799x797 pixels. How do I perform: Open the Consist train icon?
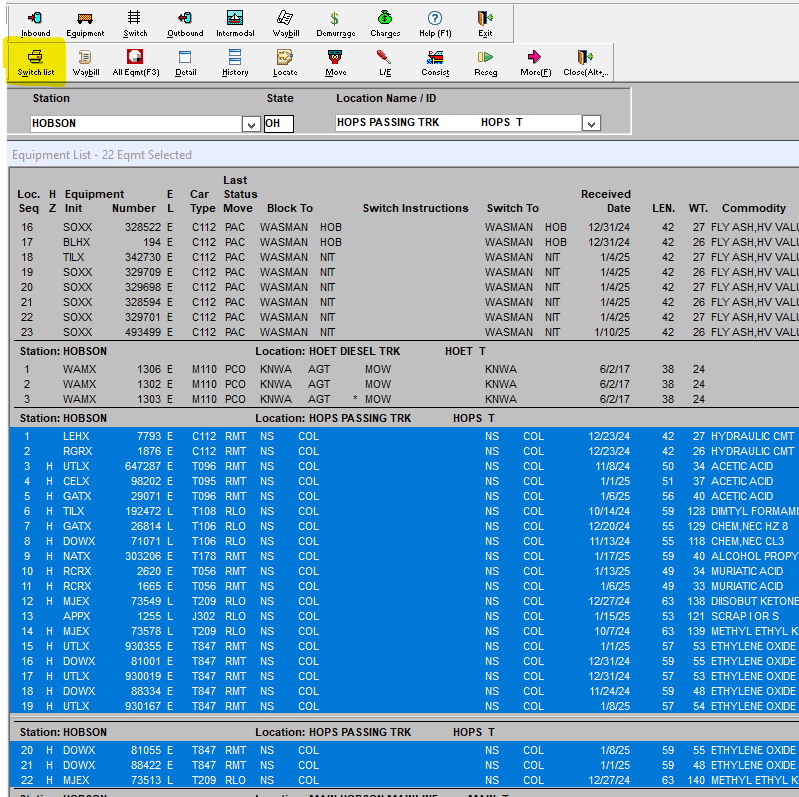coord(435,63)
